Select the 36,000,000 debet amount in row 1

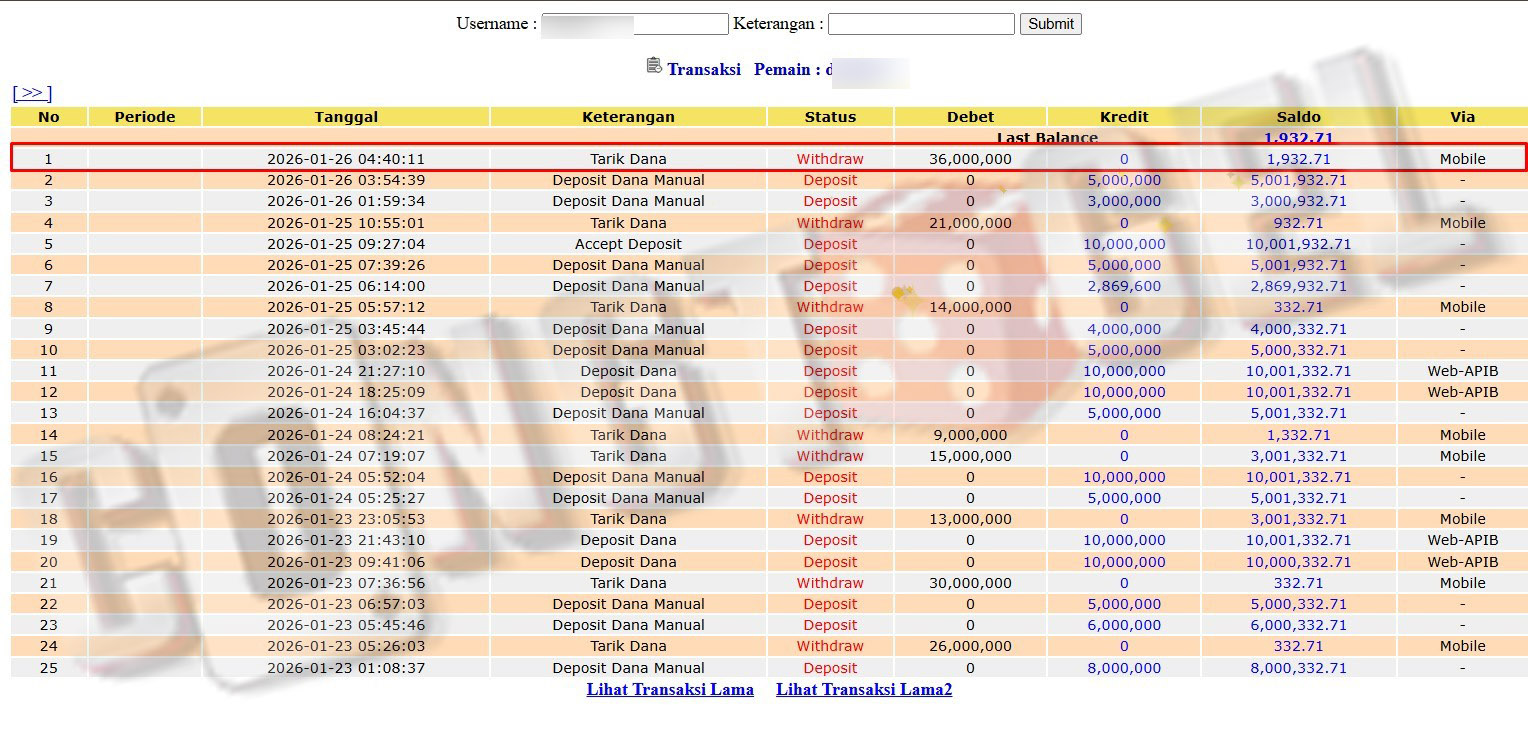pos(970,159)
